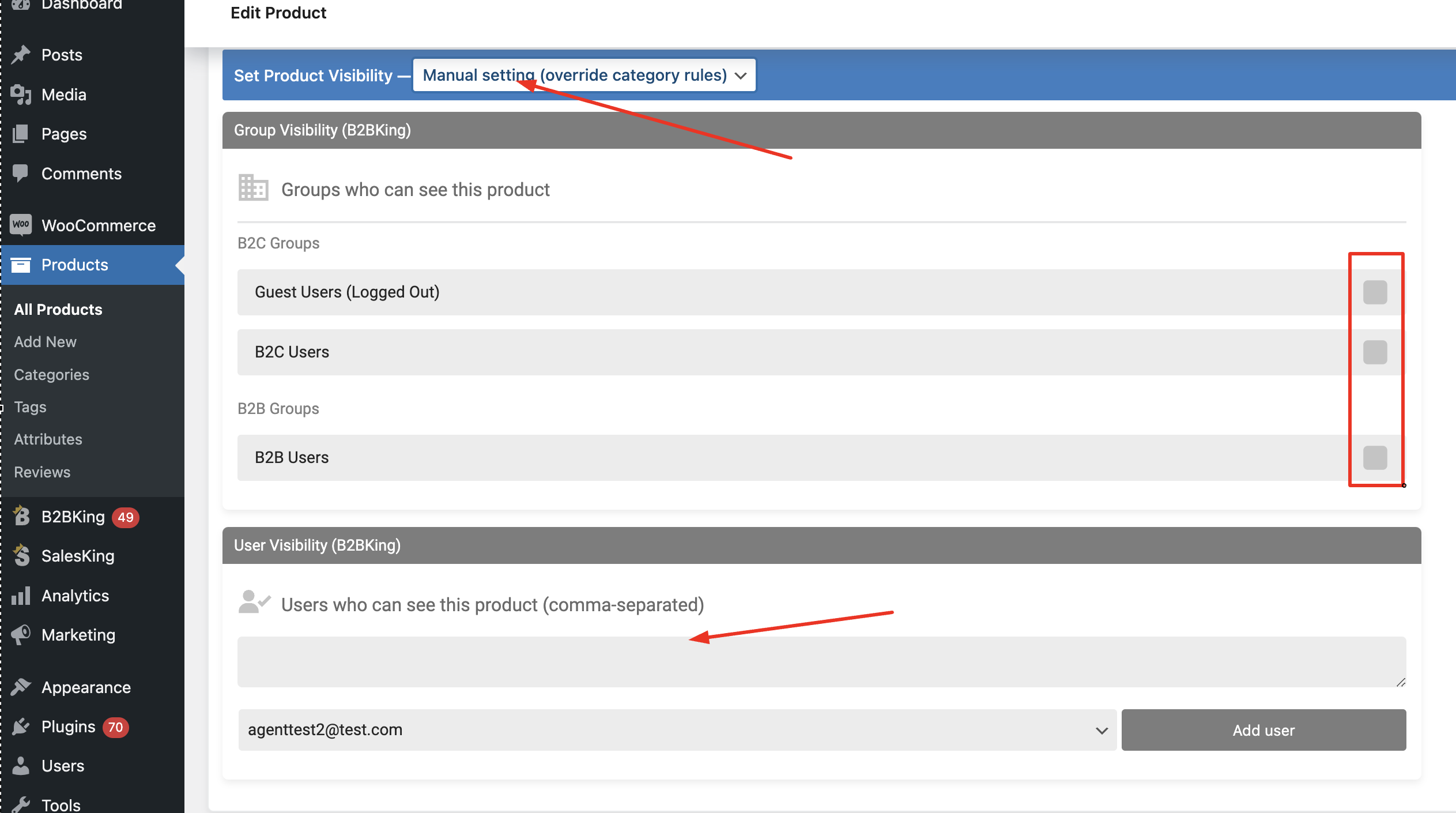Open Attributes submenu item
Image resolution: width=1456 pixels, height=813 pixels.
point(48,439)
